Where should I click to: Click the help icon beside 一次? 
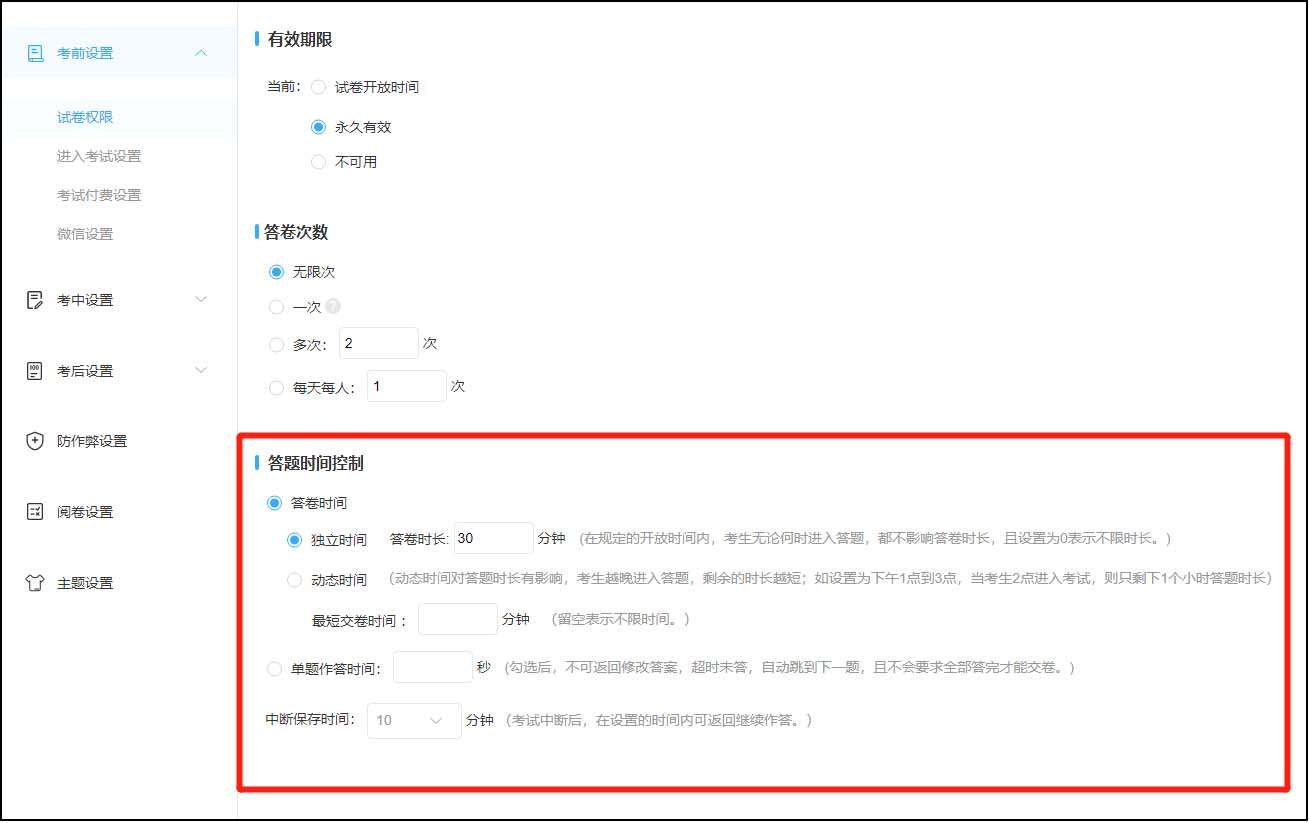click(332, 307)
